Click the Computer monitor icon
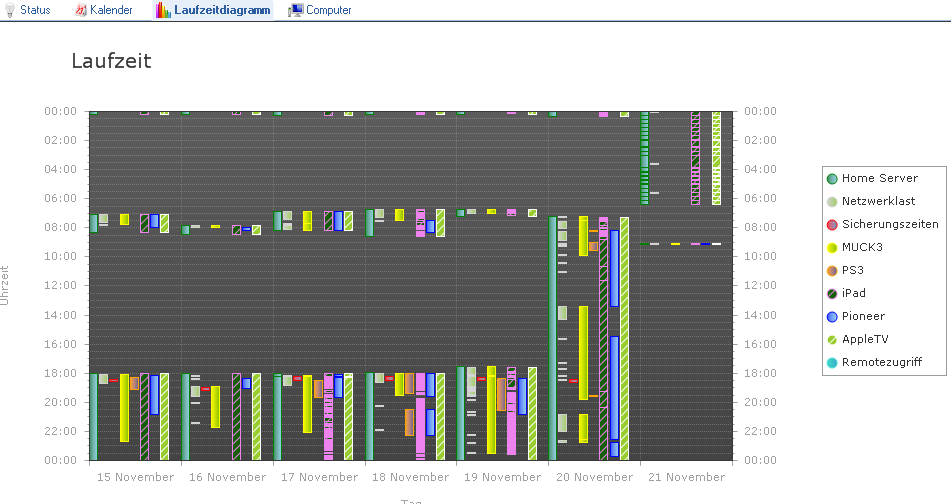The height and width of the screenshot is (504, 951). pyautogui.click(x=295, y=10)
